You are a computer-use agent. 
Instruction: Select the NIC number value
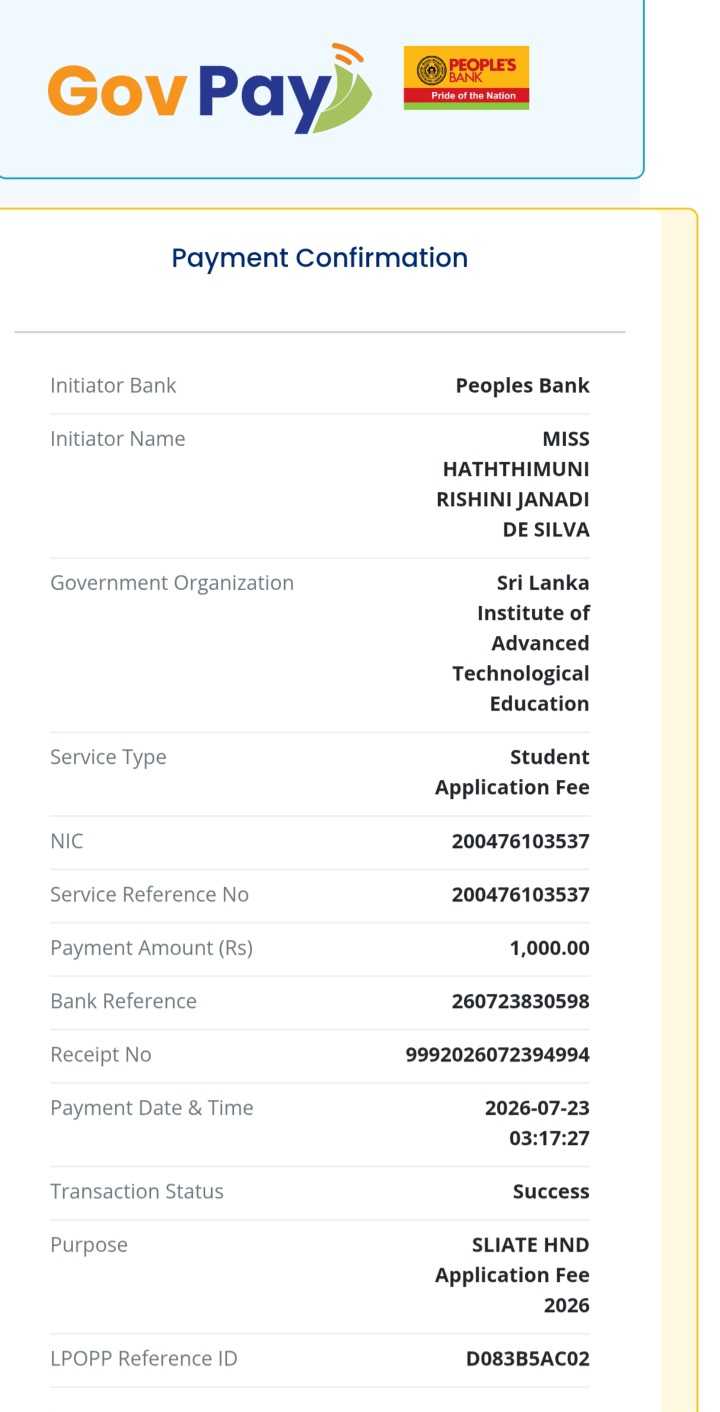pos(521,842)
